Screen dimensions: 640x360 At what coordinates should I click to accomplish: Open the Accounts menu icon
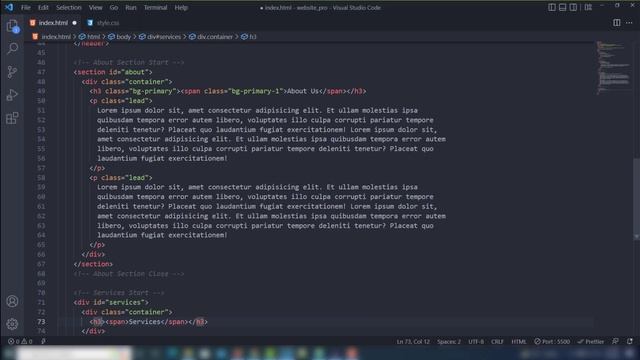(12, 301)
